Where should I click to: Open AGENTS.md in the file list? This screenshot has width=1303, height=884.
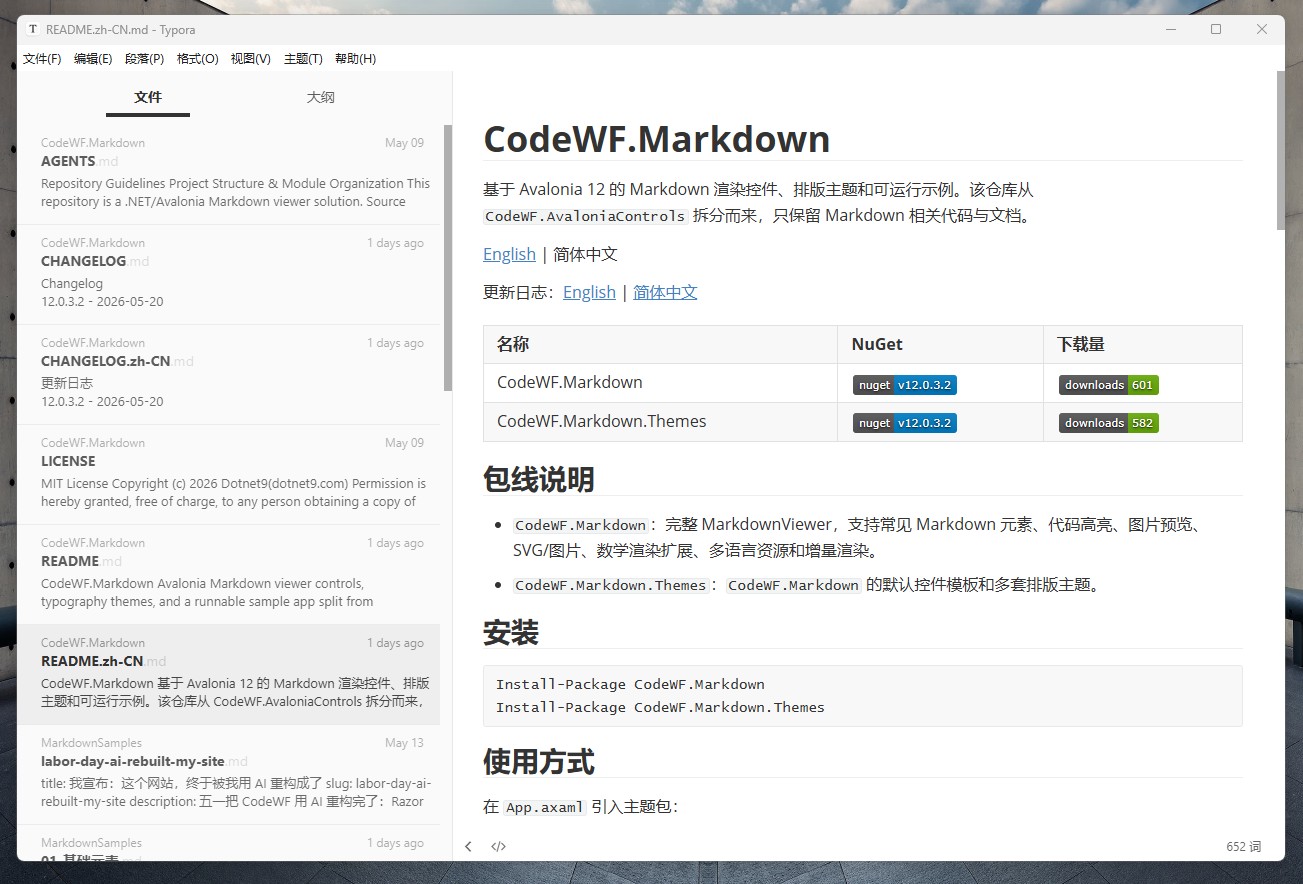pyautogui.click(x=228, y=174)
